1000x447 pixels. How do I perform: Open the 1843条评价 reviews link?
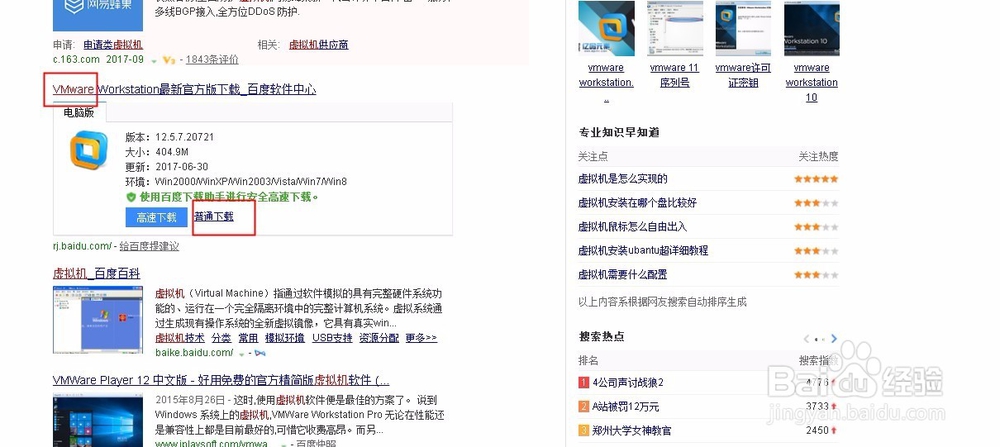[212, 60]
